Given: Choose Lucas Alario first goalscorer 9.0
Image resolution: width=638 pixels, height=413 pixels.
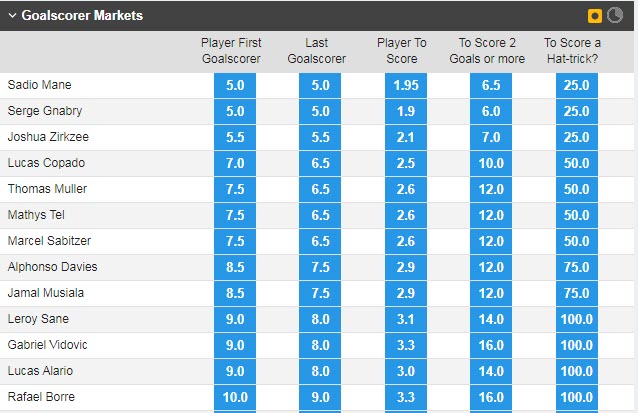Looking at the screenshot, I should (235, 371).
